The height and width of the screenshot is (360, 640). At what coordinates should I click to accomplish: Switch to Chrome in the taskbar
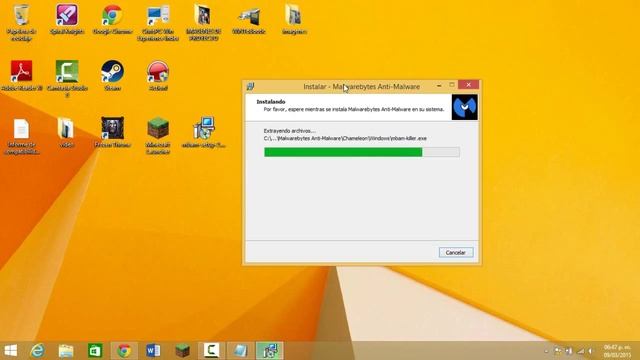pyautogui.click(x=124, y=351)
